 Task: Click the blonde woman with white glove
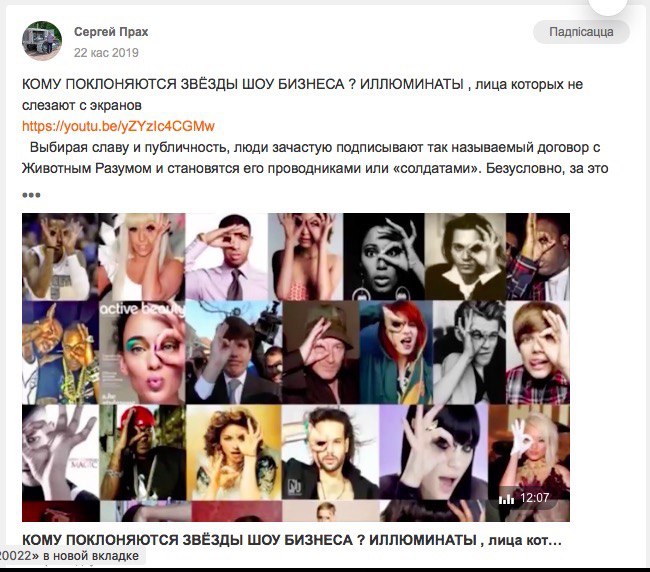click(529, 452)
